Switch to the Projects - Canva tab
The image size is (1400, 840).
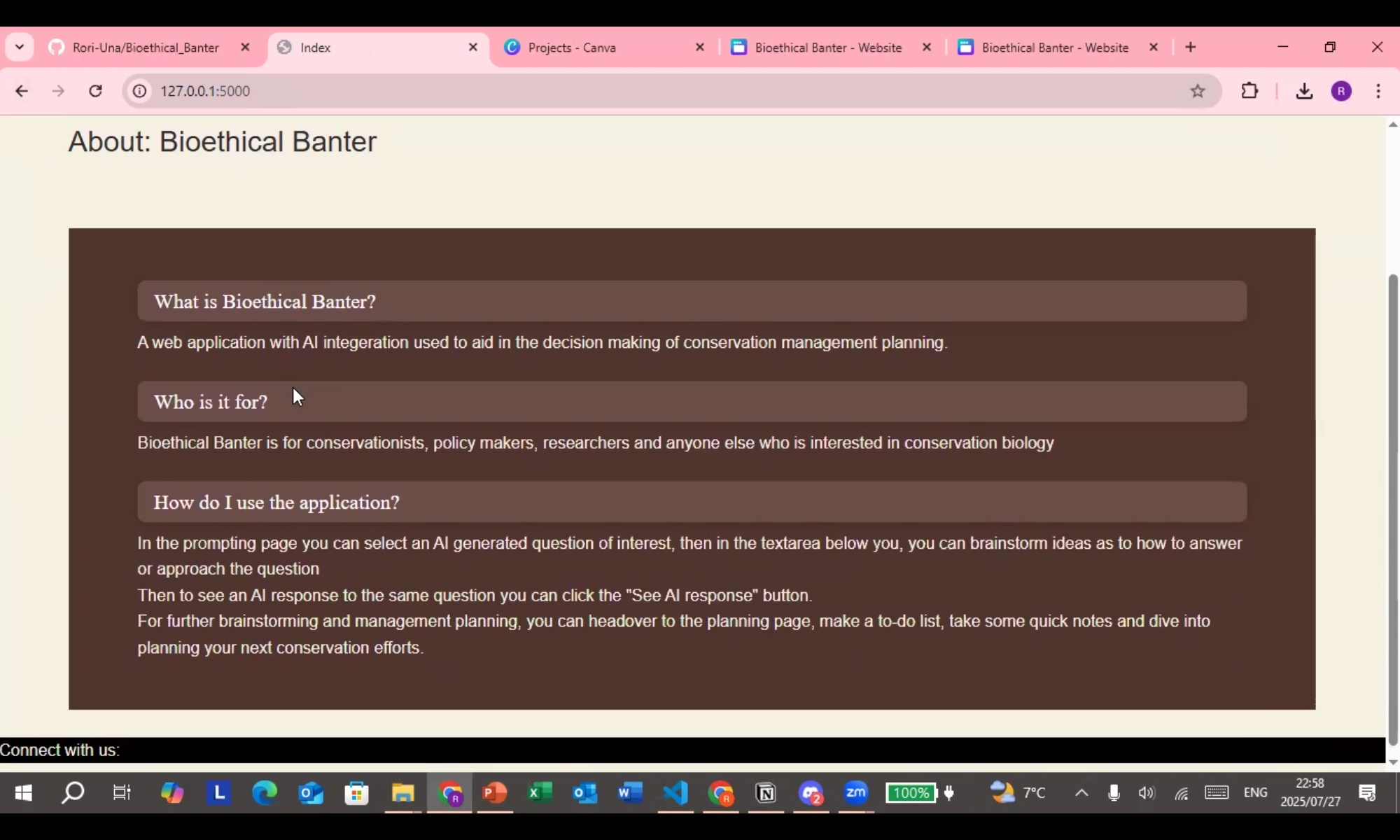point(572,47)
